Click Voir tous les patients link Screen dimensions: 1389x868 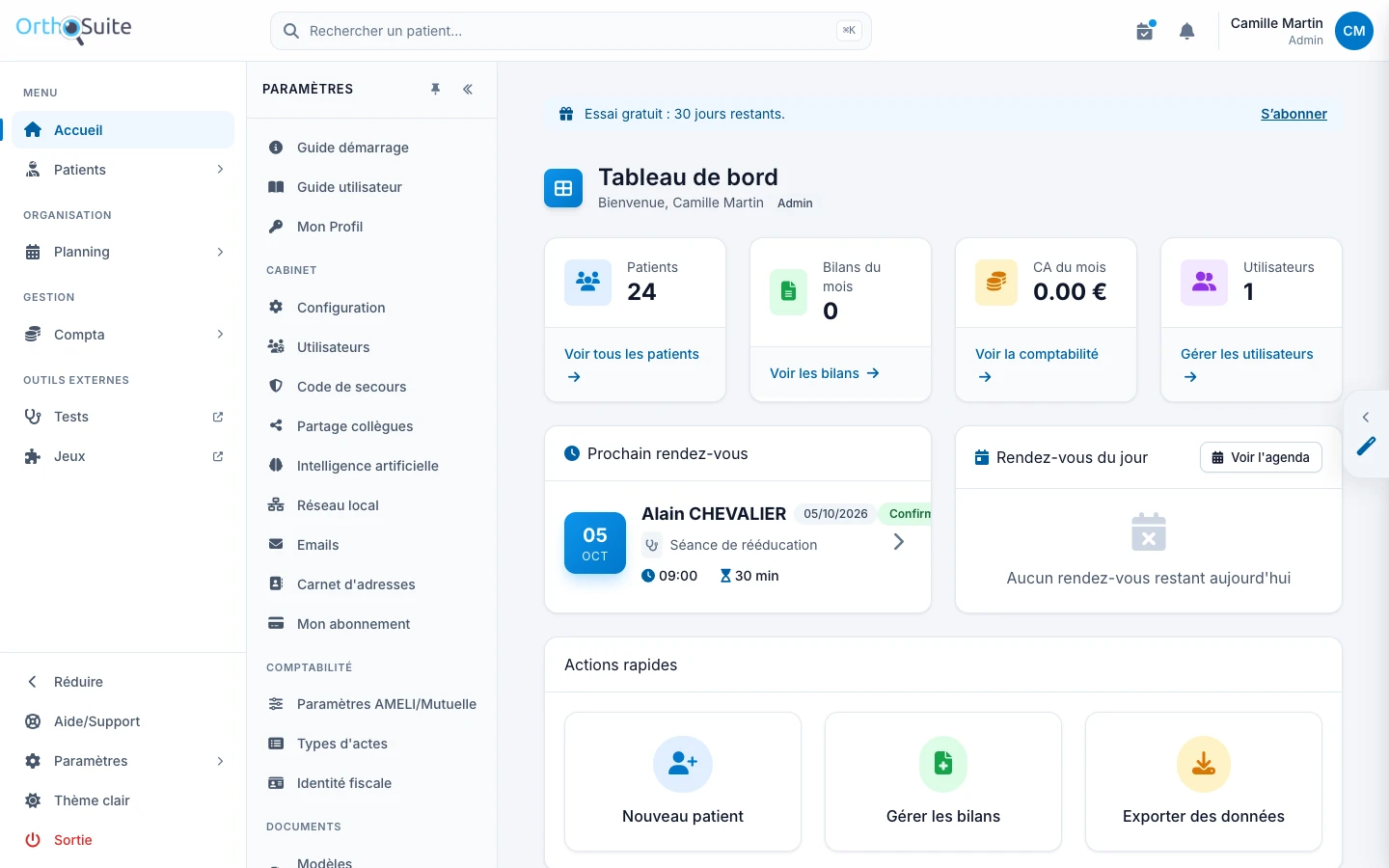point(632,365)
